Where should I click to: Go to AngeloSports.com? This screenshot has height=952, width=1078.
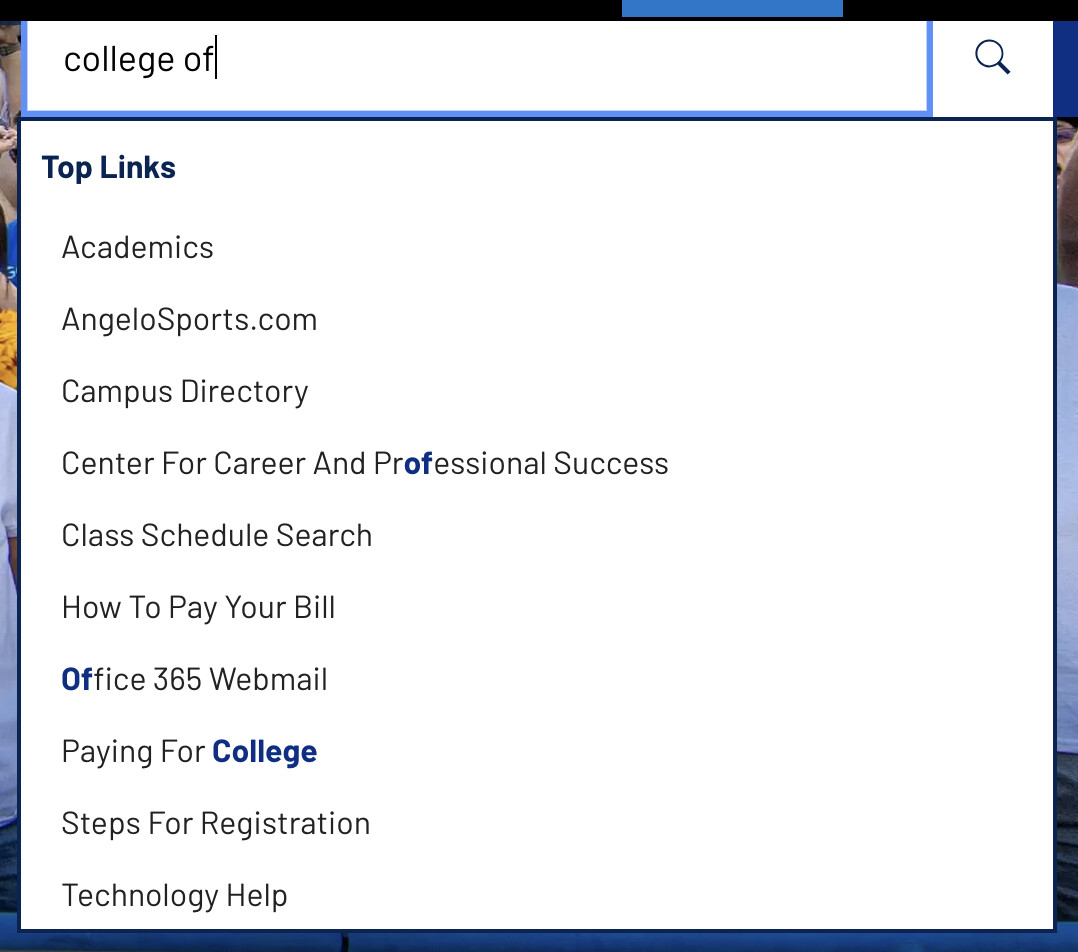189,319
